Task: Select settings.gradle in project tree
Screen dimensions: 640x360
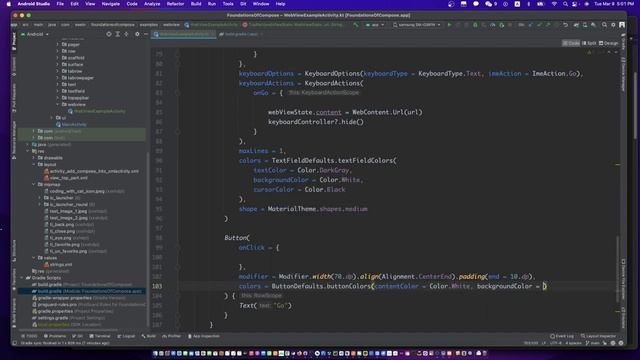Action: (x=69, y=318)
